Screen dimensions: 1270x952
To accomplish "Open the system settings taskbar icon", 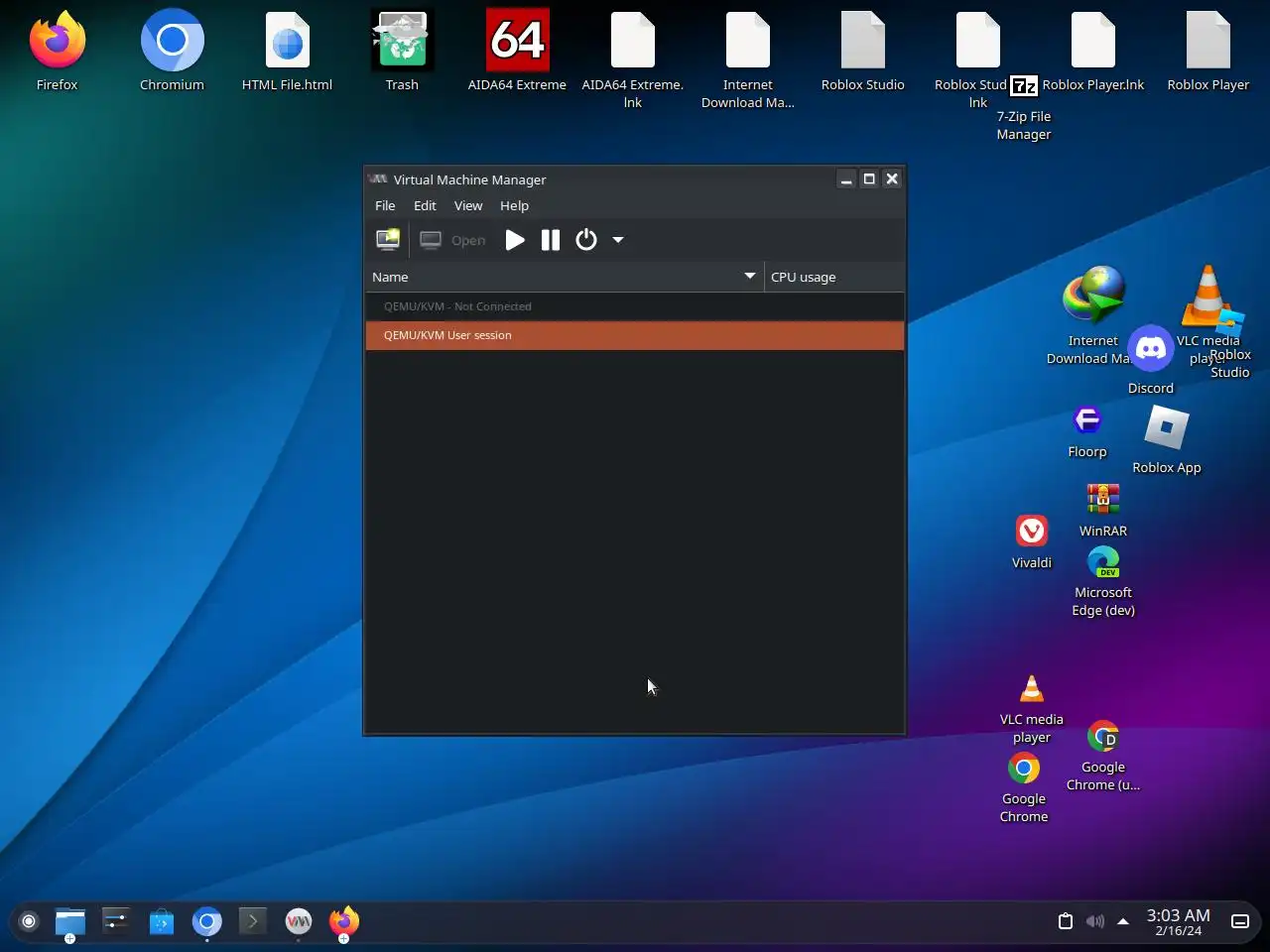I will click(x=116, y=921).
